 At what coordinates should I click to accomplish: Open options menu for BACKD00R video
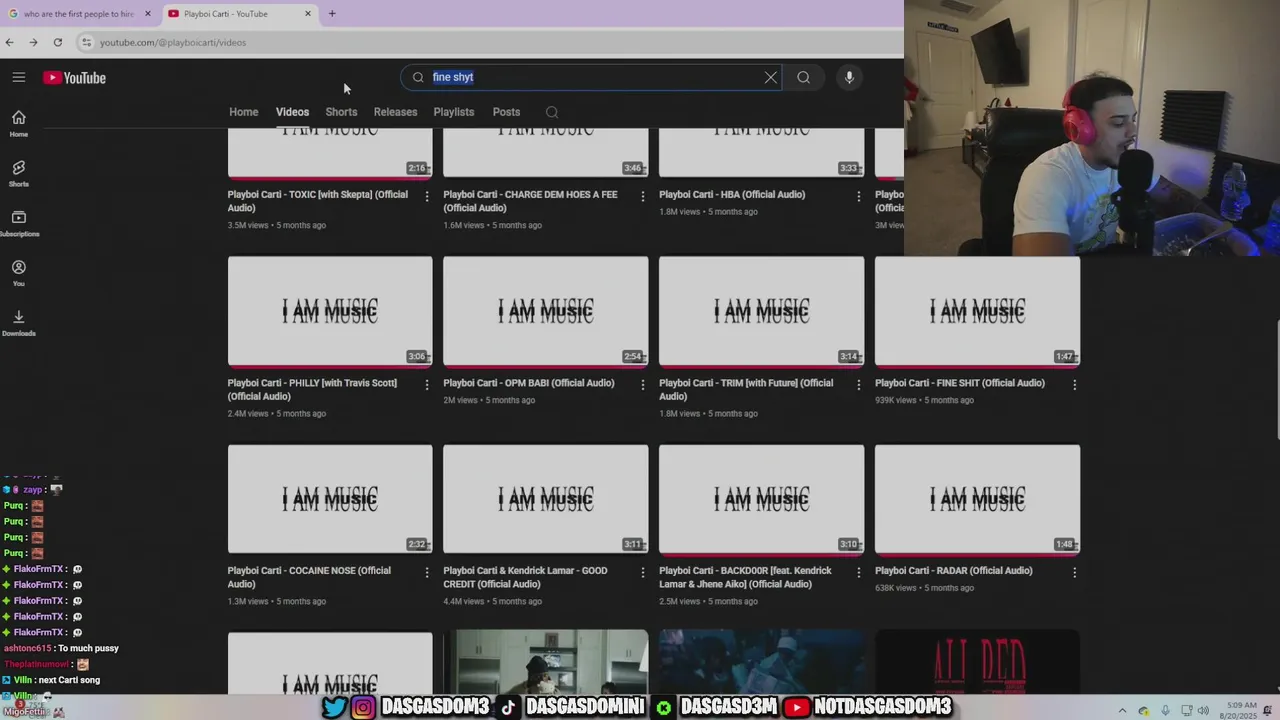[859, 572]
